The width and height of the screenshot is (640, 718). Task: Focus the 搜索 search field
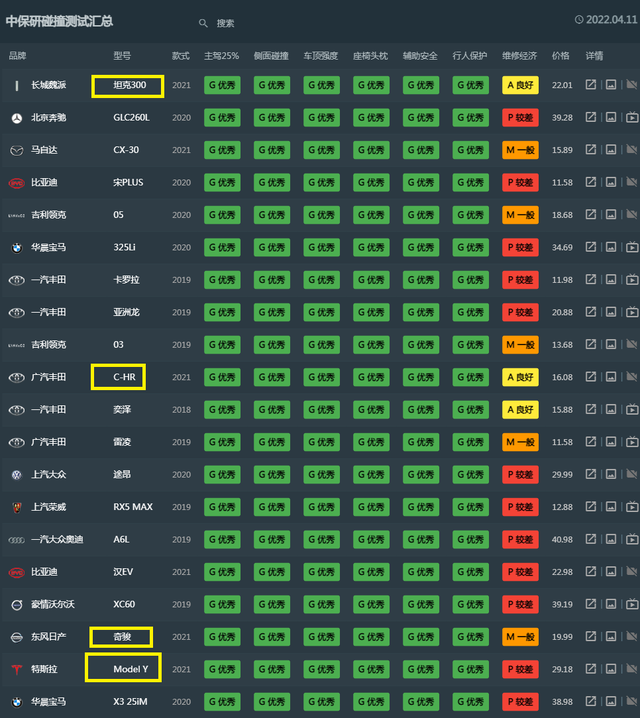point(225,23)
